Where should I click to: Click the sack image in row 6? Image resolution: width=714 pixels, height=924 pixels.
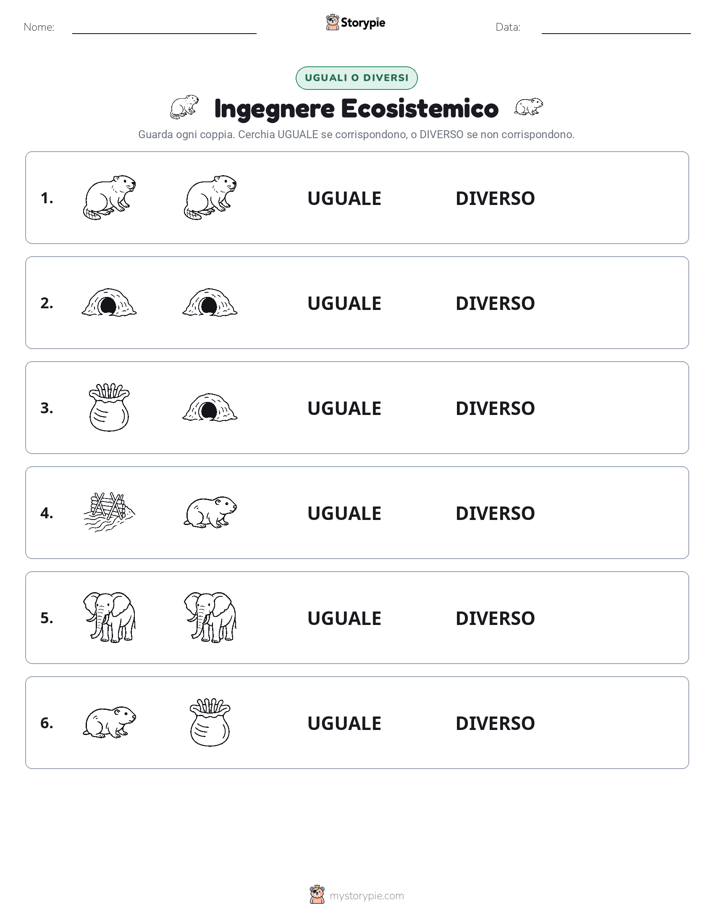tap(210, 722)
